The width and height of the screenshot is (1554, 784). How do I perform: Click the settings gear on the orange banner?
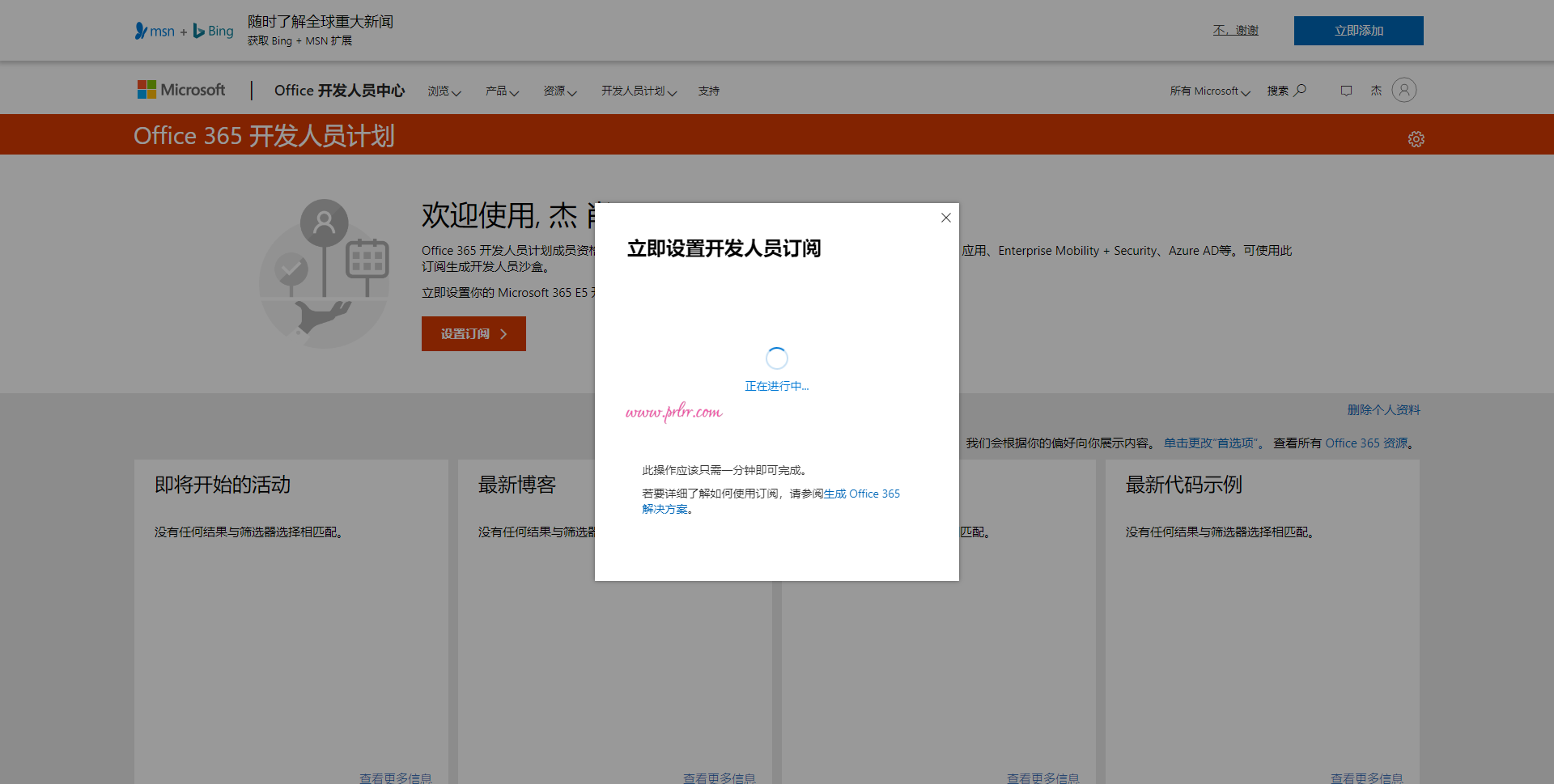pyautogui.click(x=1416, y=138)
